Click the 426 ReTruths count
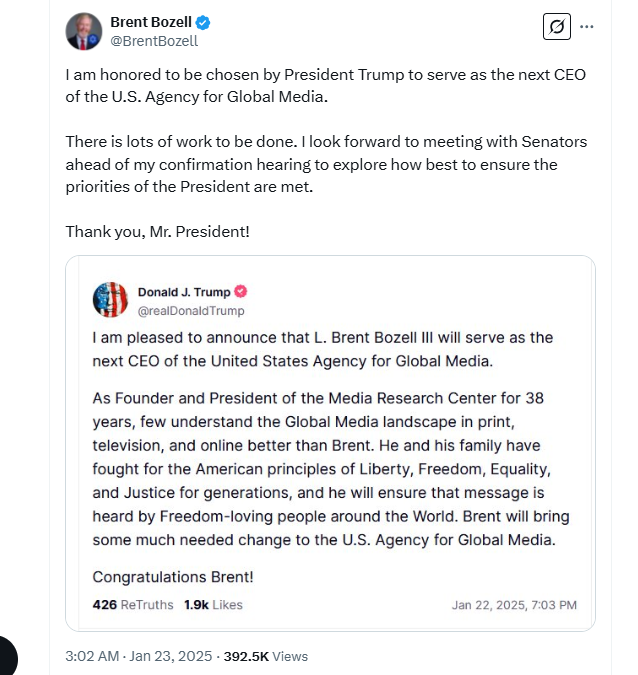 click(x=133, y=604)
